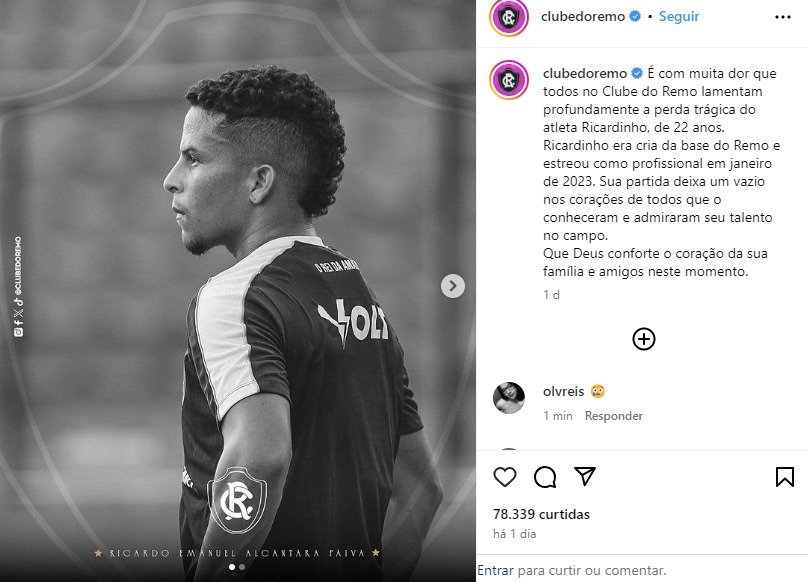Share the post via paper plane icon

(585, 476)
